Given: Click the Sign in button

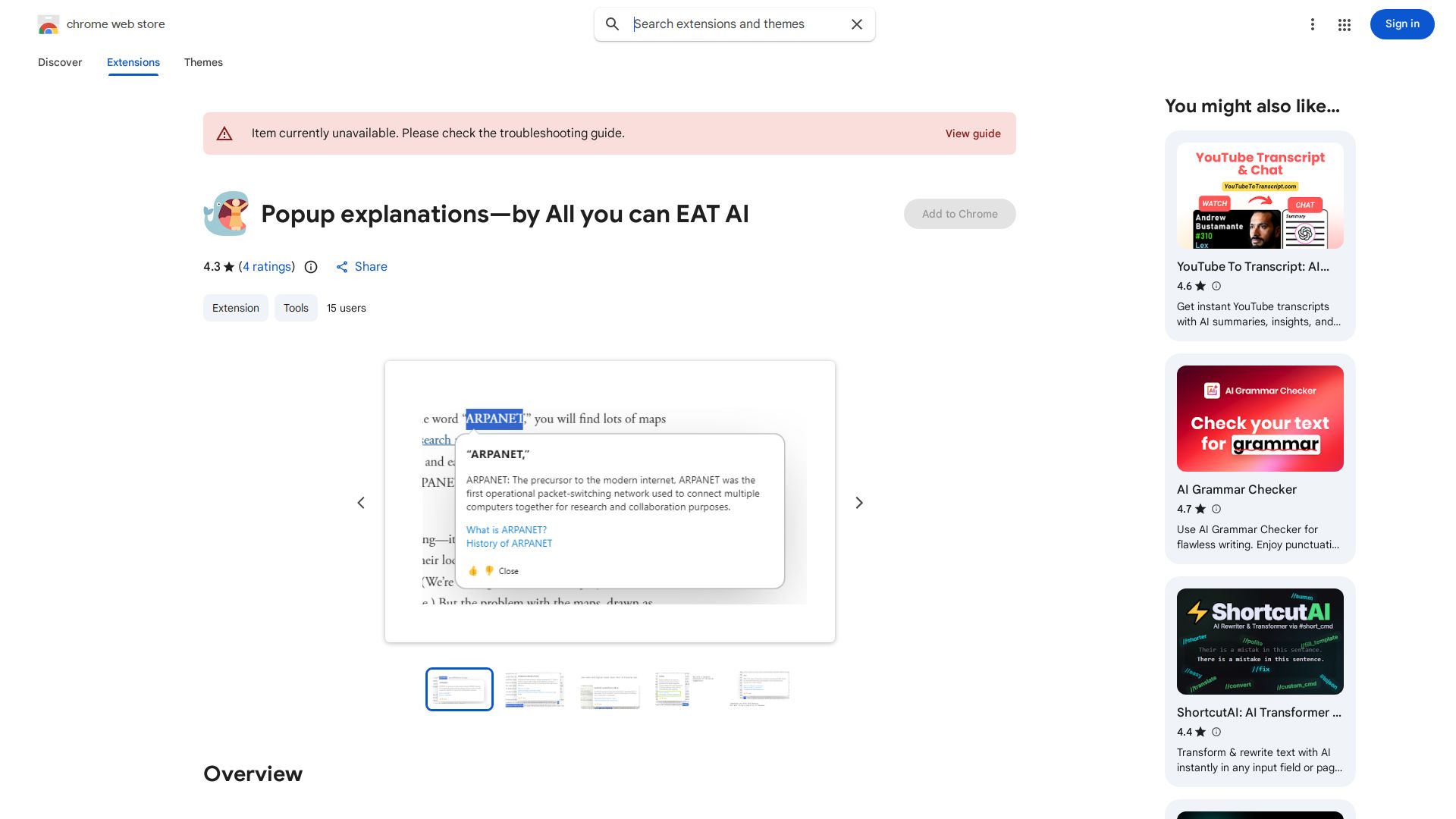Looking at the screenshot, I should tap(1401, 24).
